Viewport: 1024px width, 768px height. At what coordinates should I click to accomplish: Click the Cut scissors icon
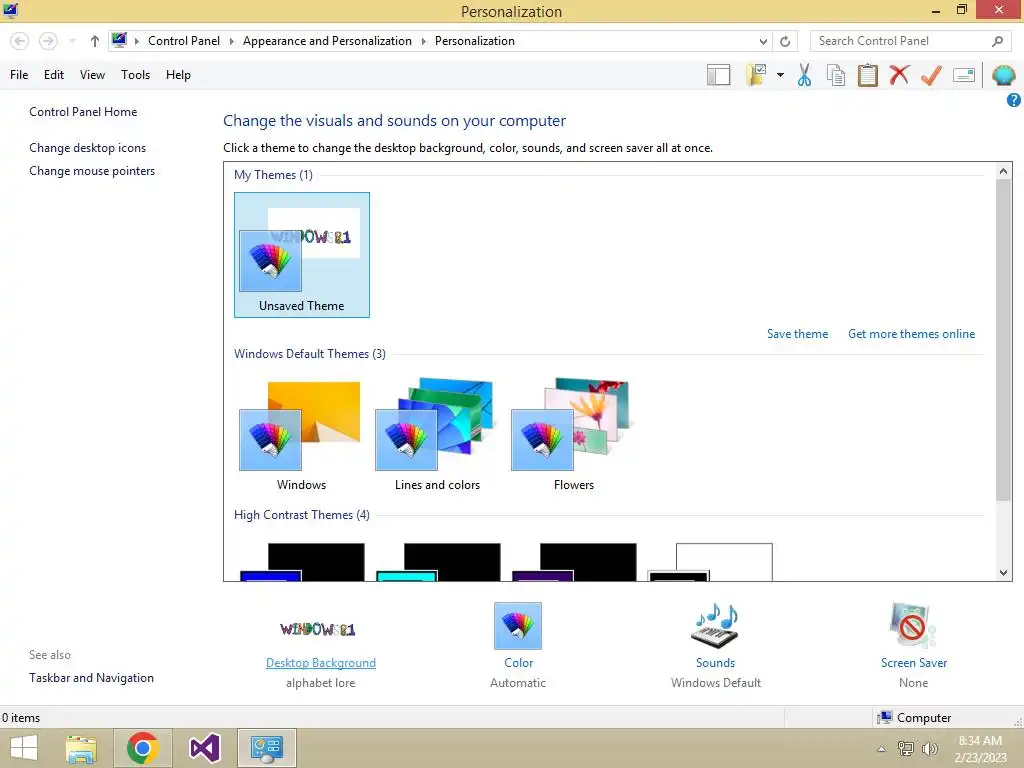coord(805,75)
